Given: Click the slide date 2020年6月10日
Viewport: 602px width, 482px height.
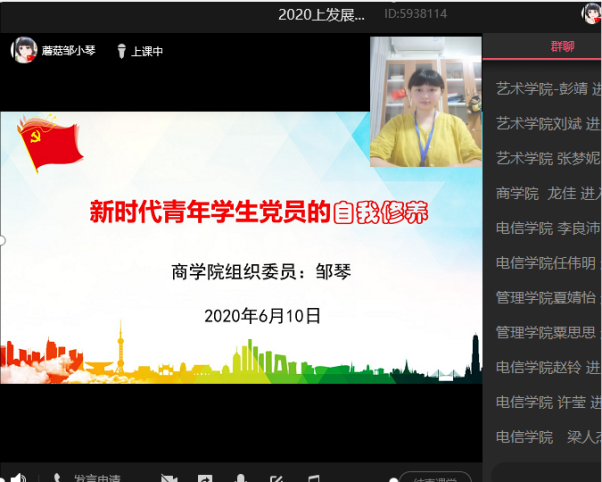Looking at the screenshot, I should click(262, 316).
